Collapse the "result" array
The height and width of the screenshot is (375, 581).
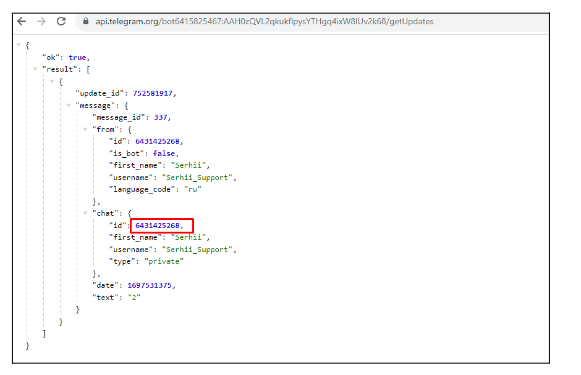[x=35, y=69]
